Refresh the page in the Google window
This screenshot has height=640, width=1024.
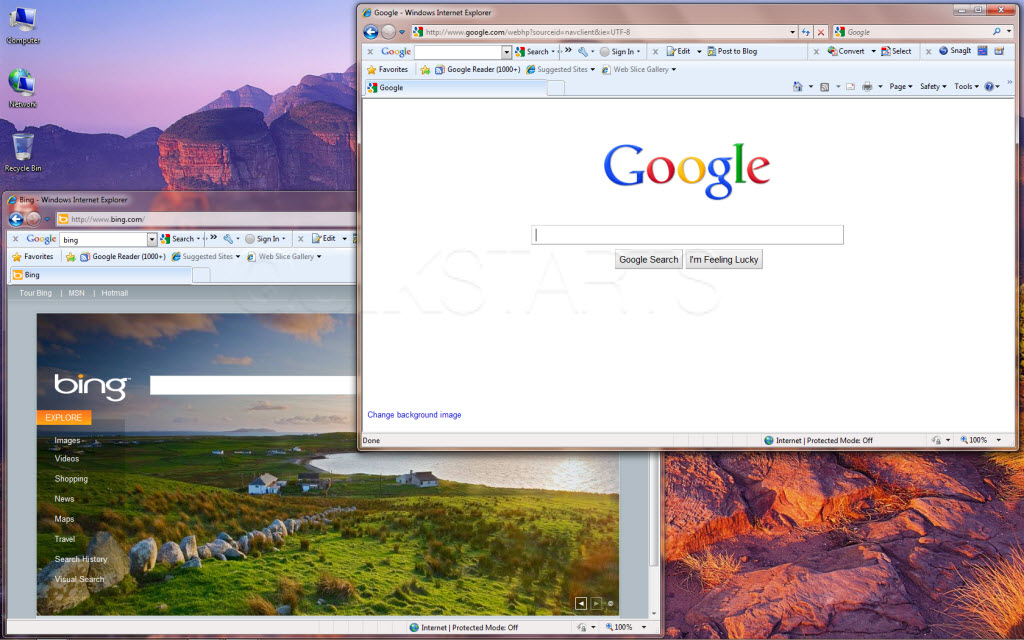[x=806, y=32]
